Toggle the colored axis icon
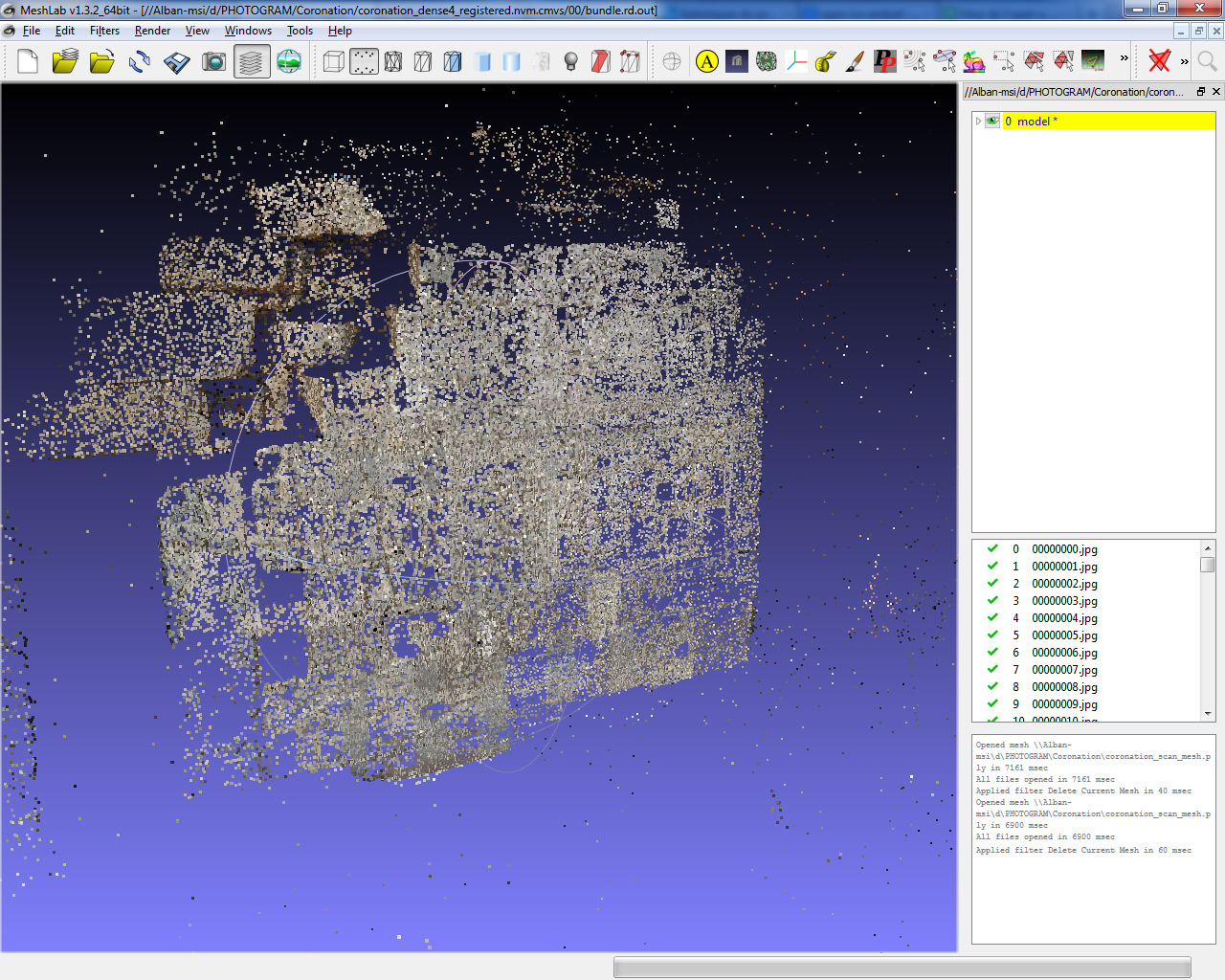This screenshot has width=1225, height=980. (x=796, y=62)
